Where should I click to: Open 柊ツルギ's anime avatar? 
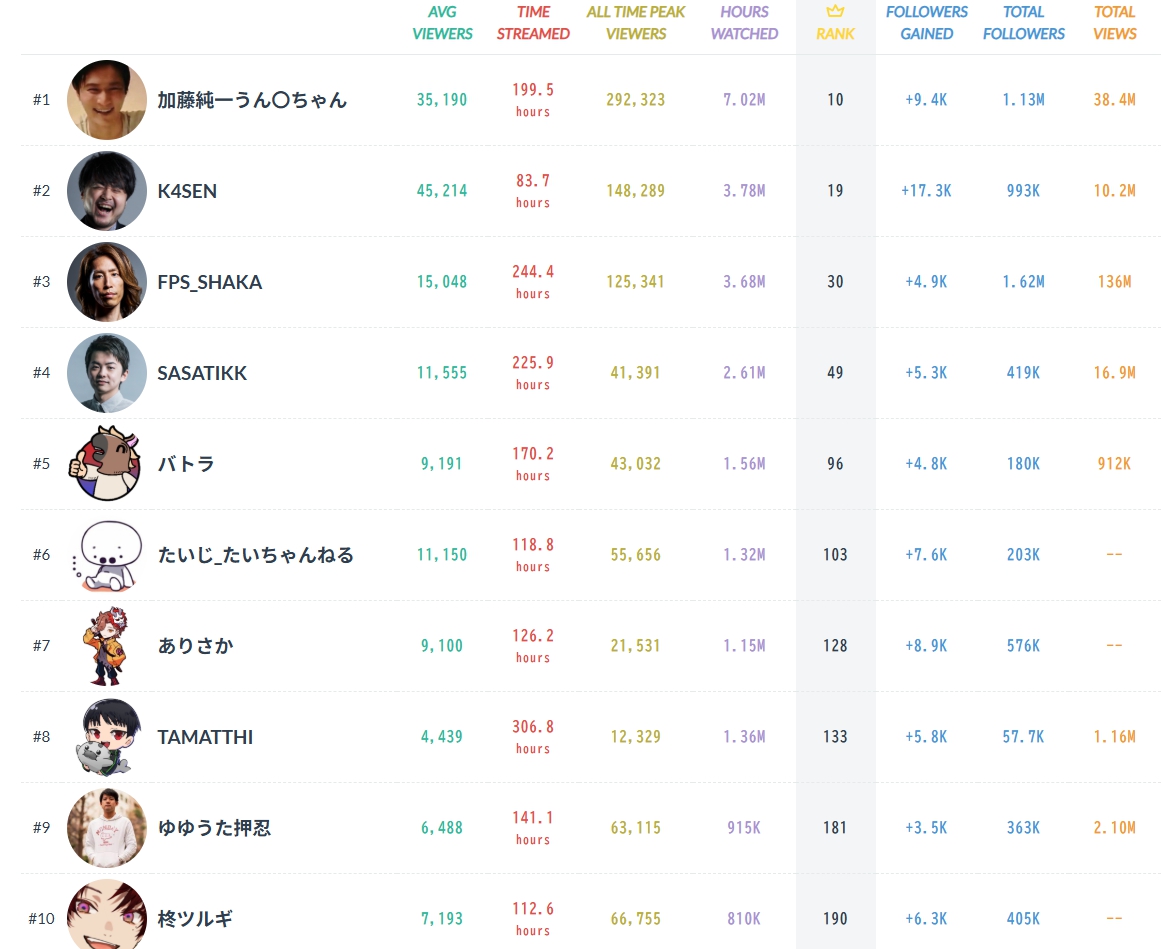pos(107,915)
